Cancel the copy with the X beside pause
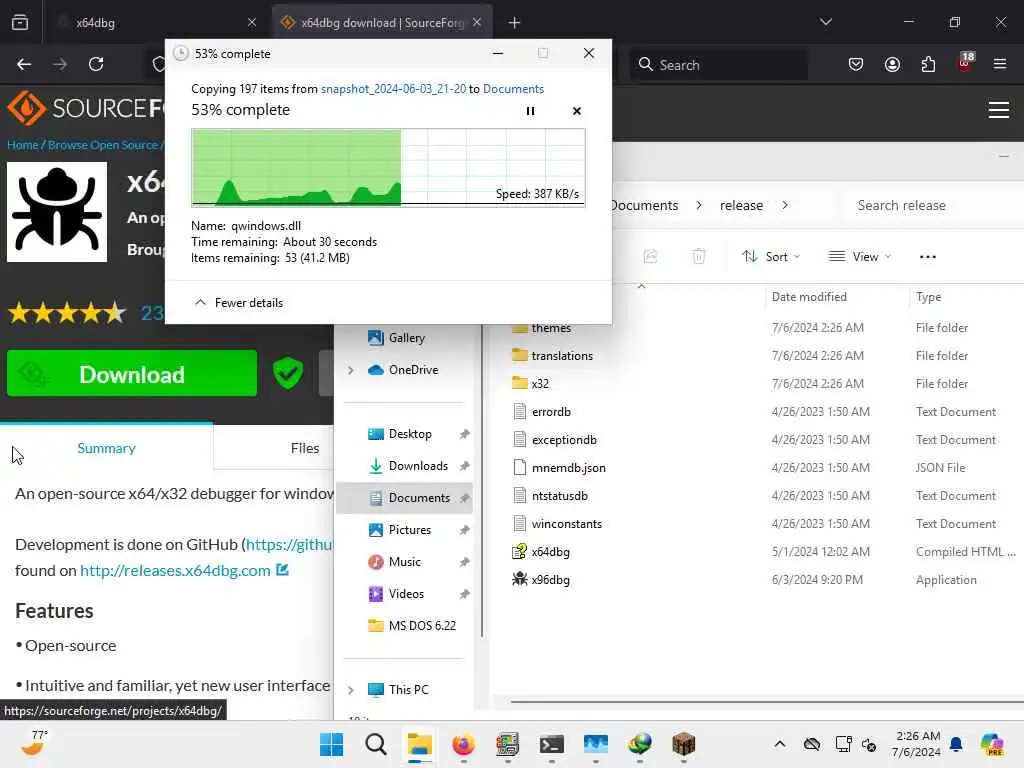 (577, 111)
